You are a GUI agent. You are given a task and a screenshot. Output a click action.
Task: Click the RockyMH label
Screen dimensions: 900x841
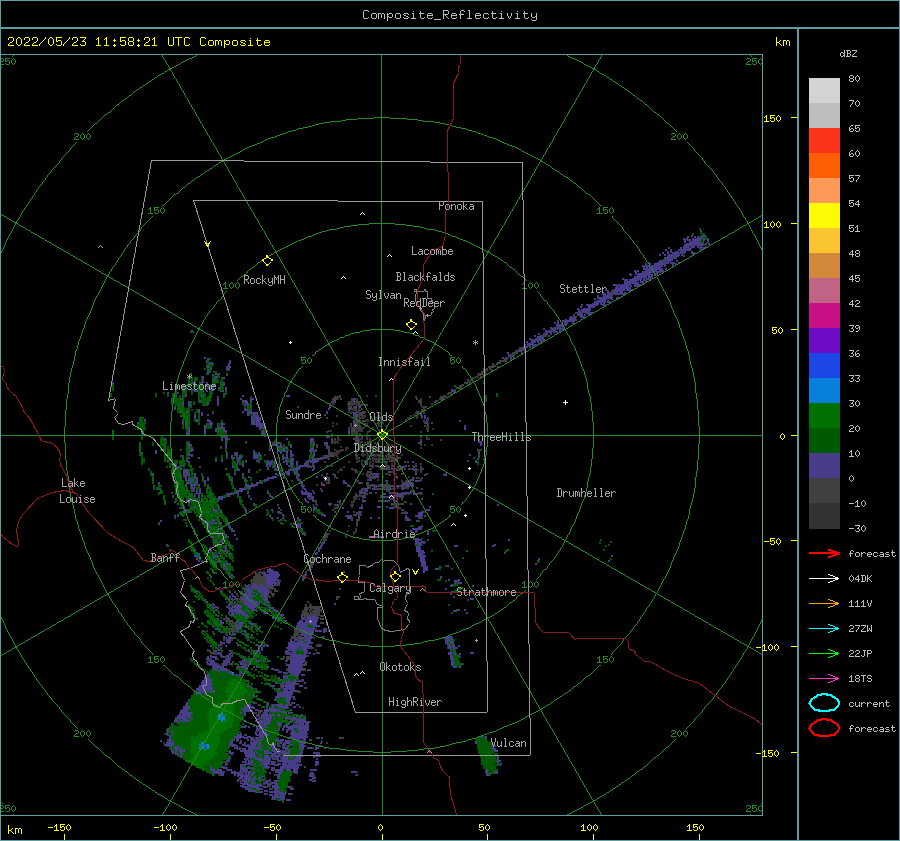click(264, 280)
